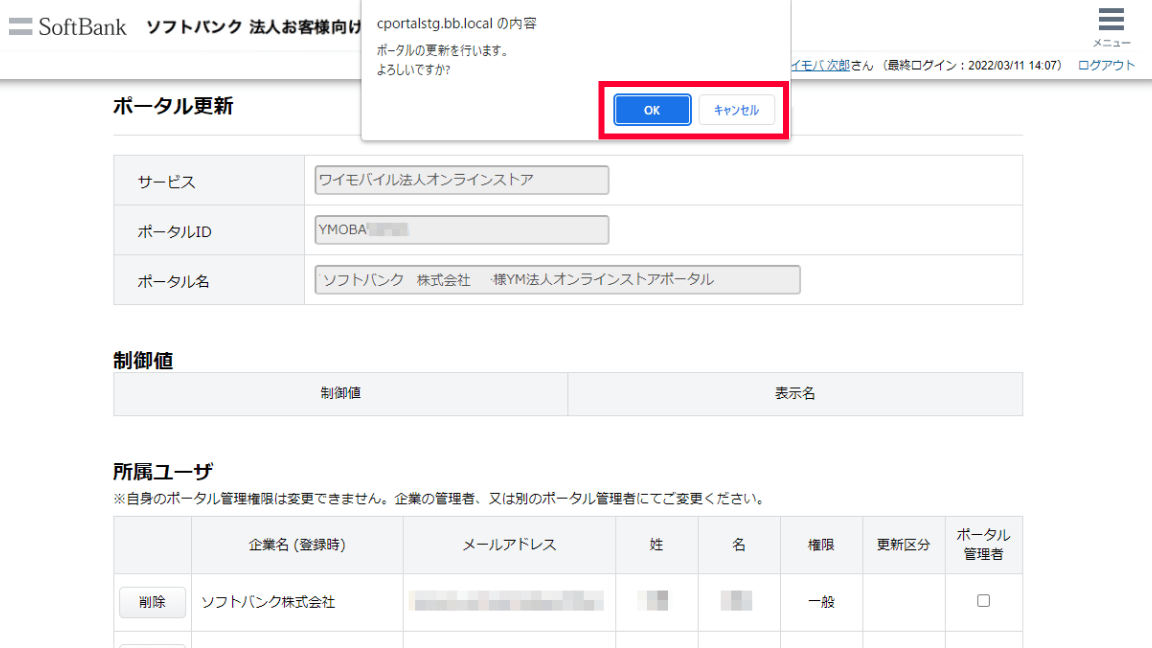Image resolution: width=1152 pixels, height=648 pixels.
Task: Click the SoftBank logo
Action: click(x=68, y=26)
